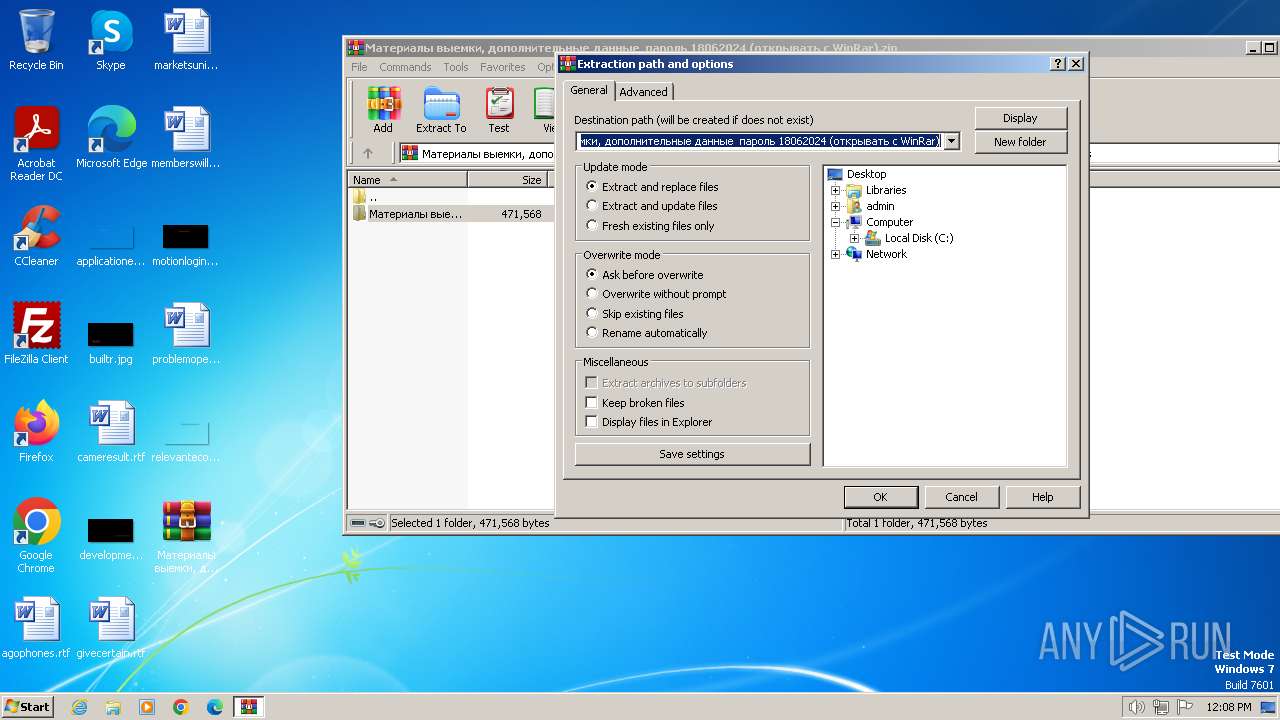
Task: Open the Tools menu in WinRAR
Action: coord(456,67)
